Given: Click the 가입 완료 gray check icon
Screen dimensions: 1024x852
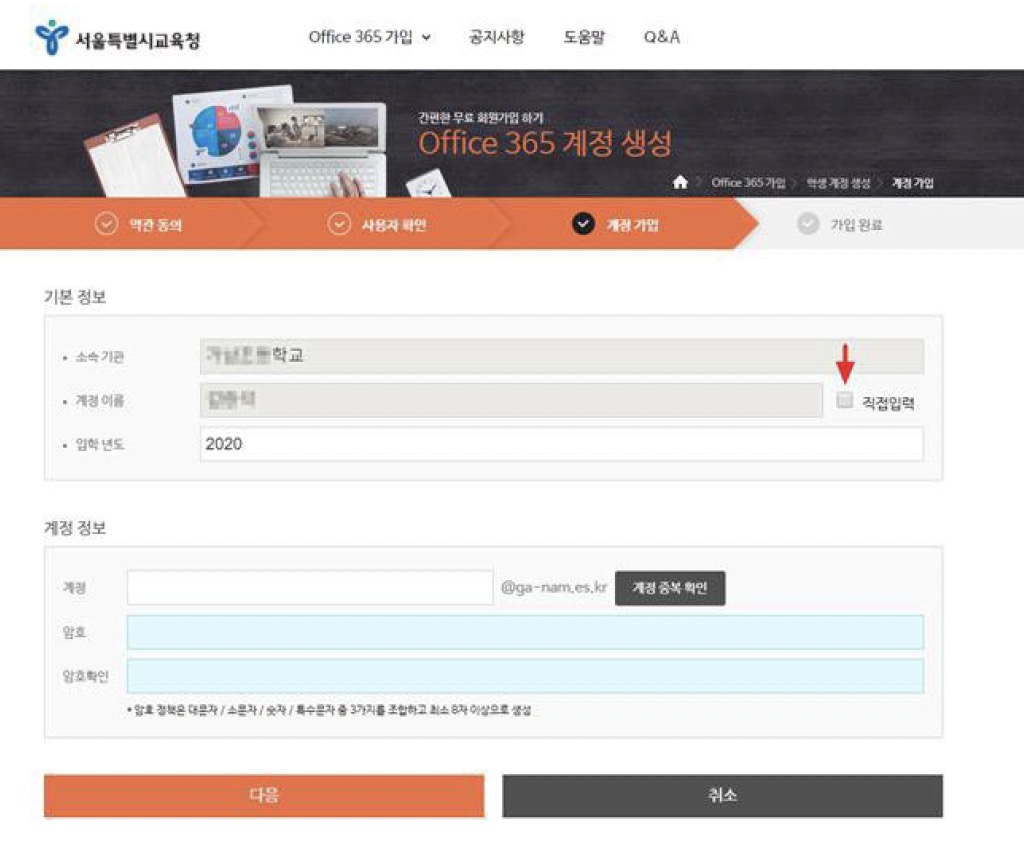Looking at the screenshot, I should 808,224.
